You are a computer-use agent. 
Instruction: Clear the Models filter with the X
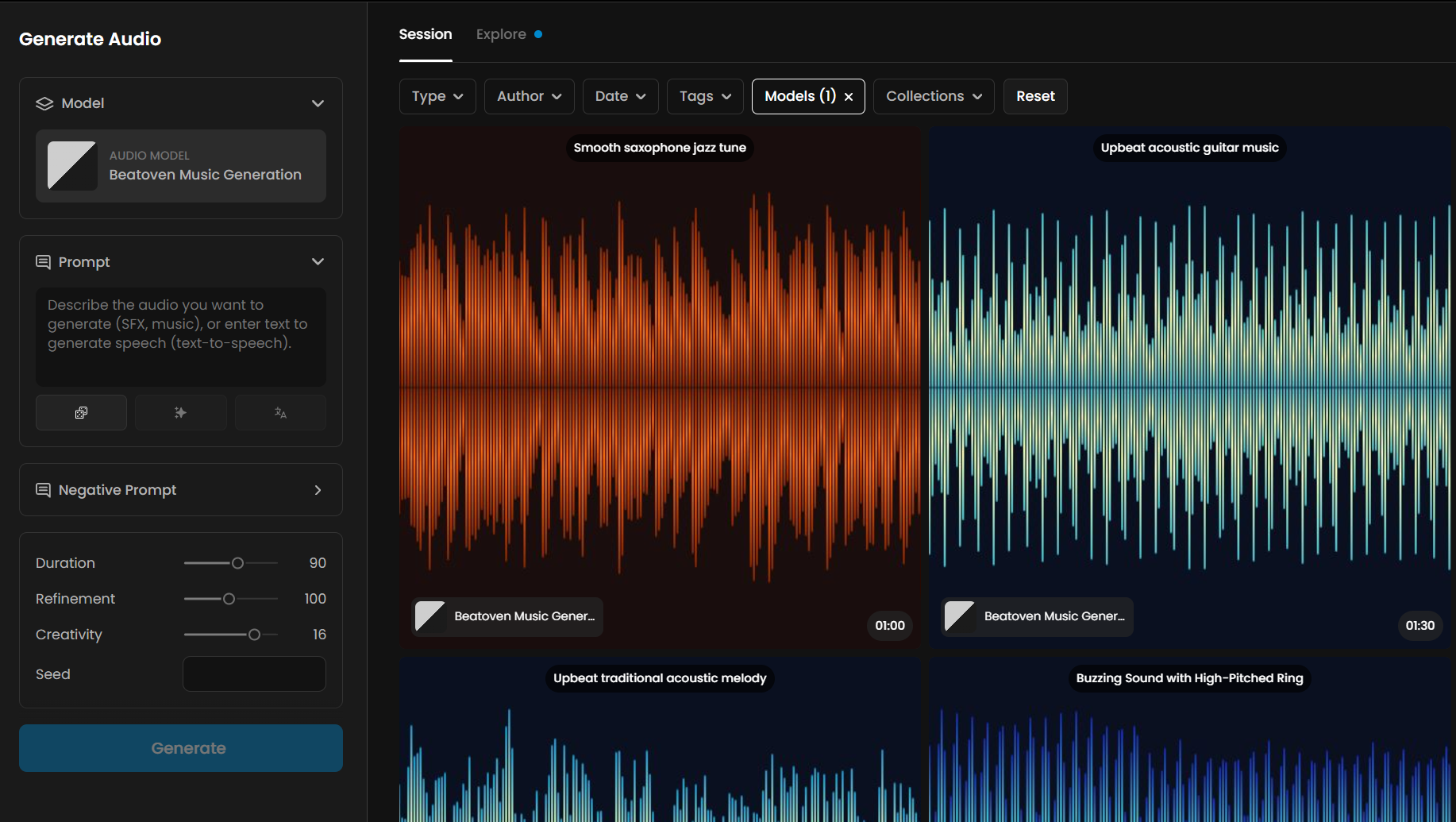[849, 97]
